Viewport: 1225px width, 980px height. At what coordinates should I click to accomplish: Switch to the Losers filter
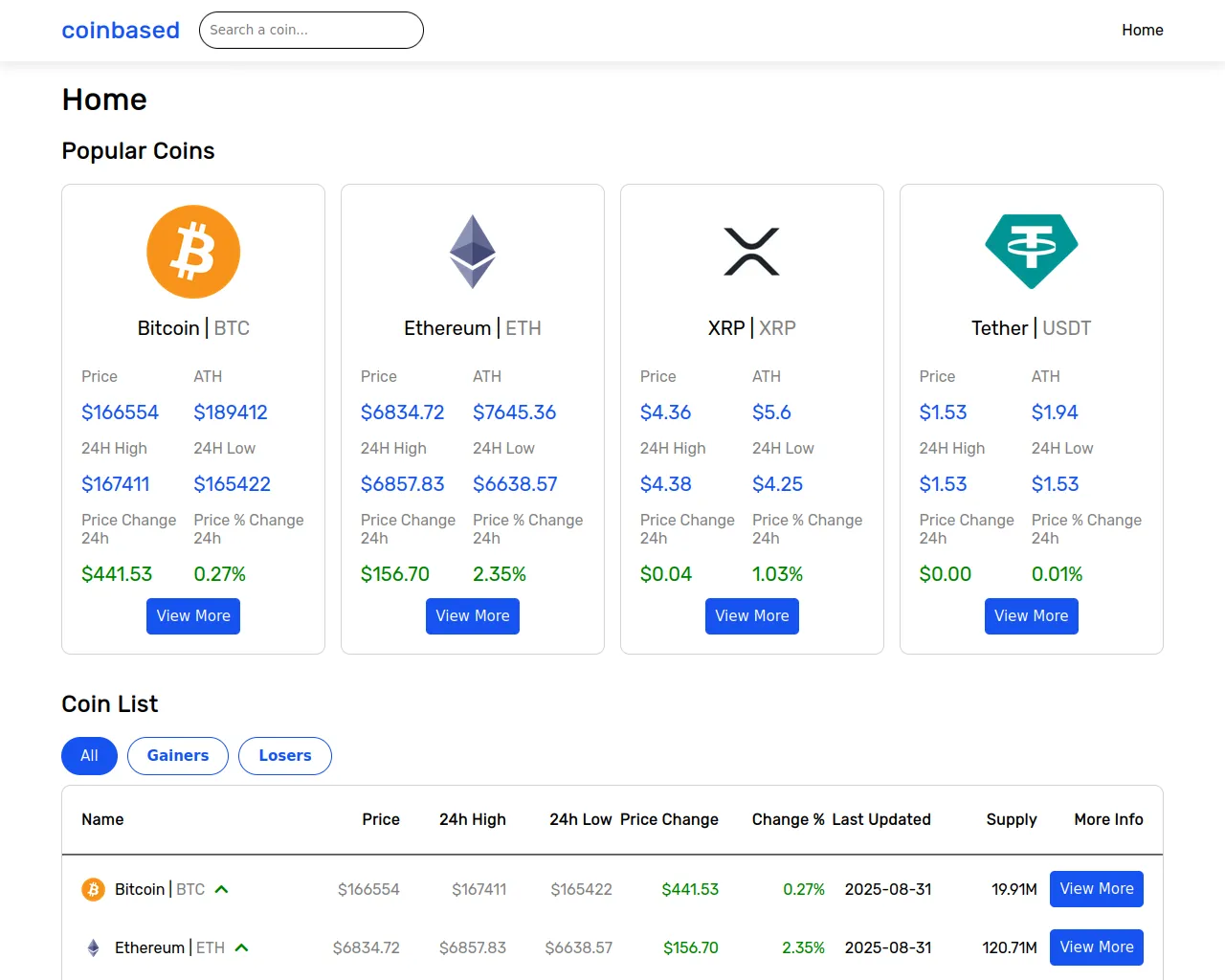pyautogui.click(x=285, y=755)
